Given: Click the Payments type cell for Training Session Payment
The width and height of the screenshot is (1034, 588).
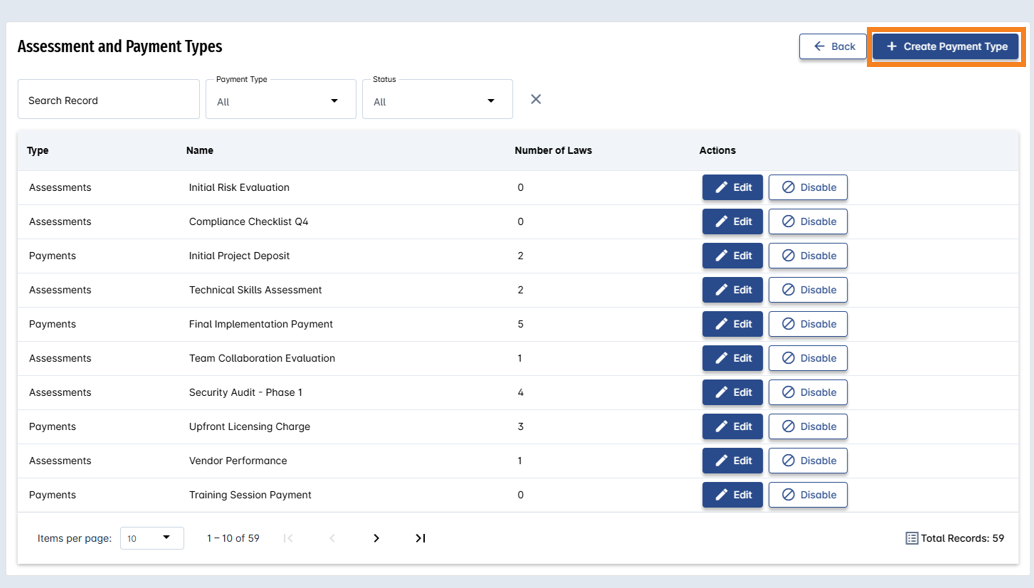Looking at the screenshot, I should tap(53, 495).
